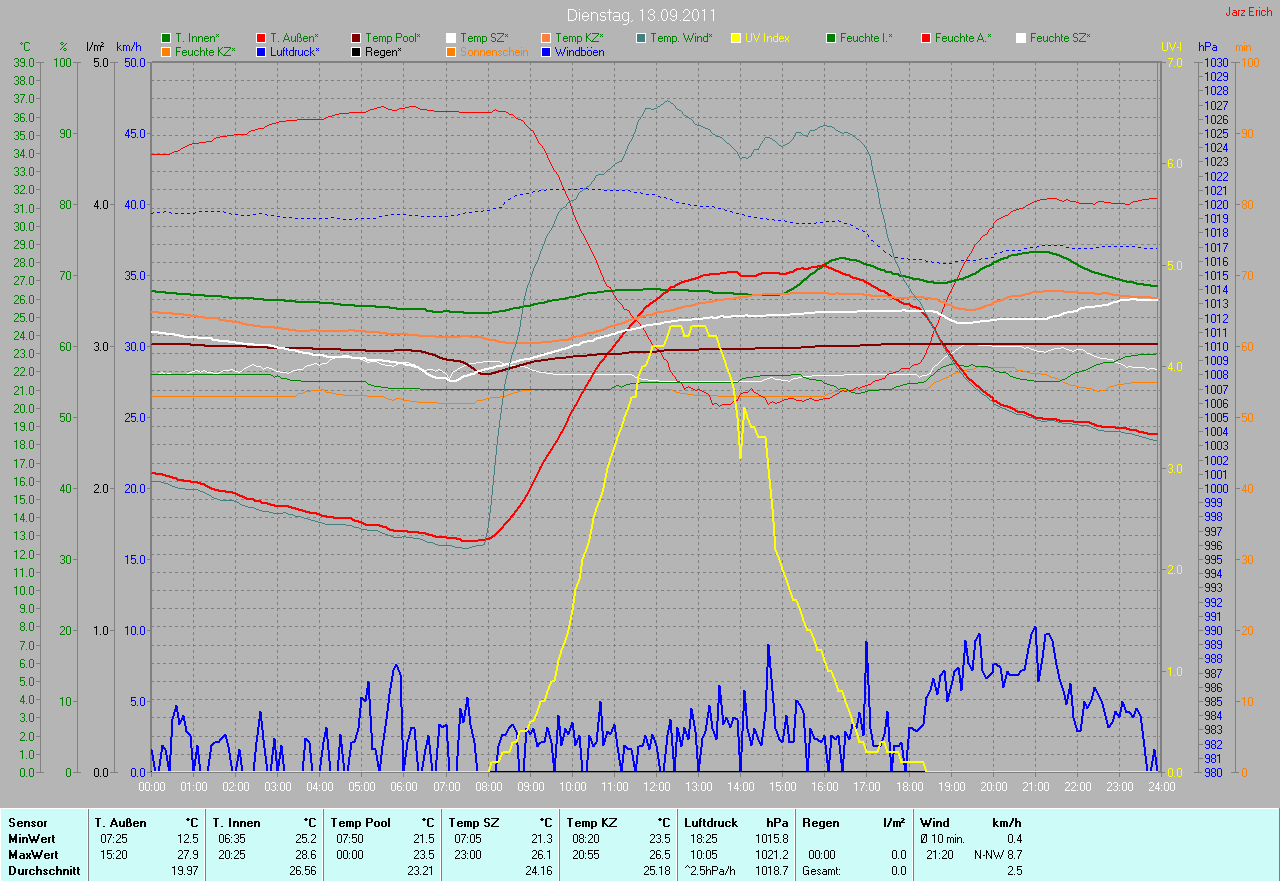Click the T. Außen maximum value 27.9
The image size is (1280, 881).
[187, 855]
